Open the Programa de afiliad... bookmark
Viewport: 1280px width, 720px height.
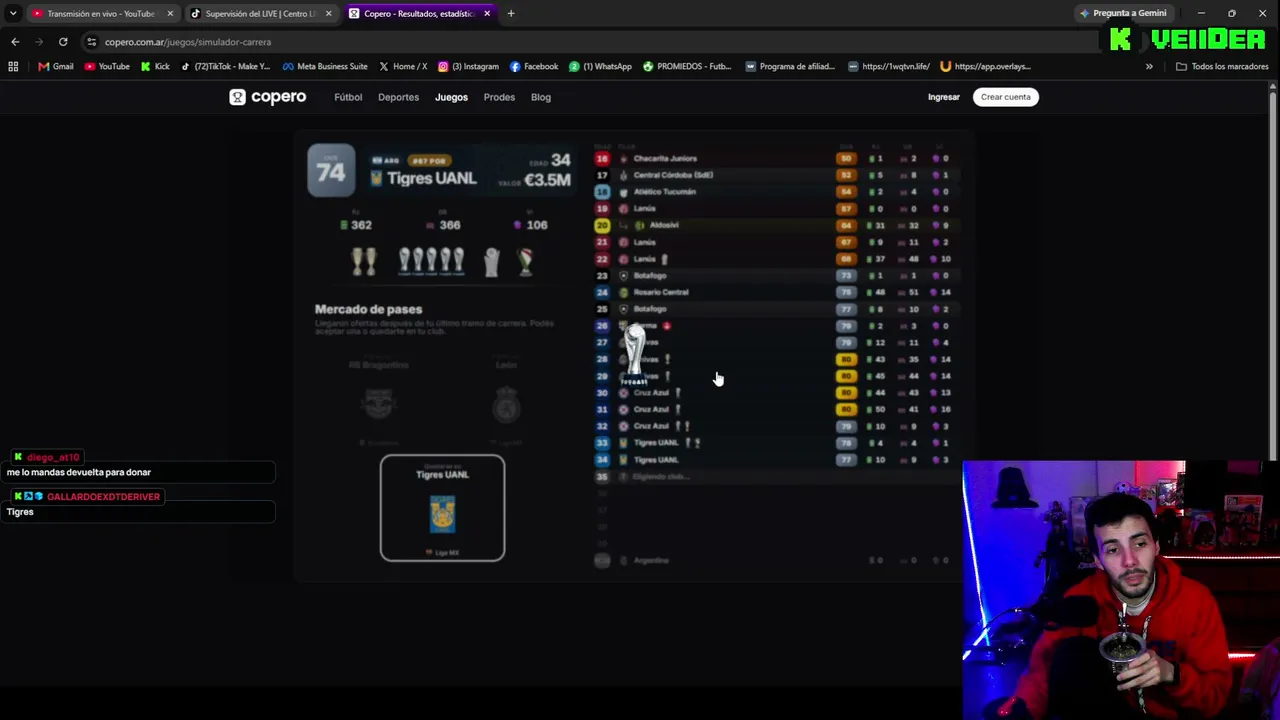coord(790,66)
